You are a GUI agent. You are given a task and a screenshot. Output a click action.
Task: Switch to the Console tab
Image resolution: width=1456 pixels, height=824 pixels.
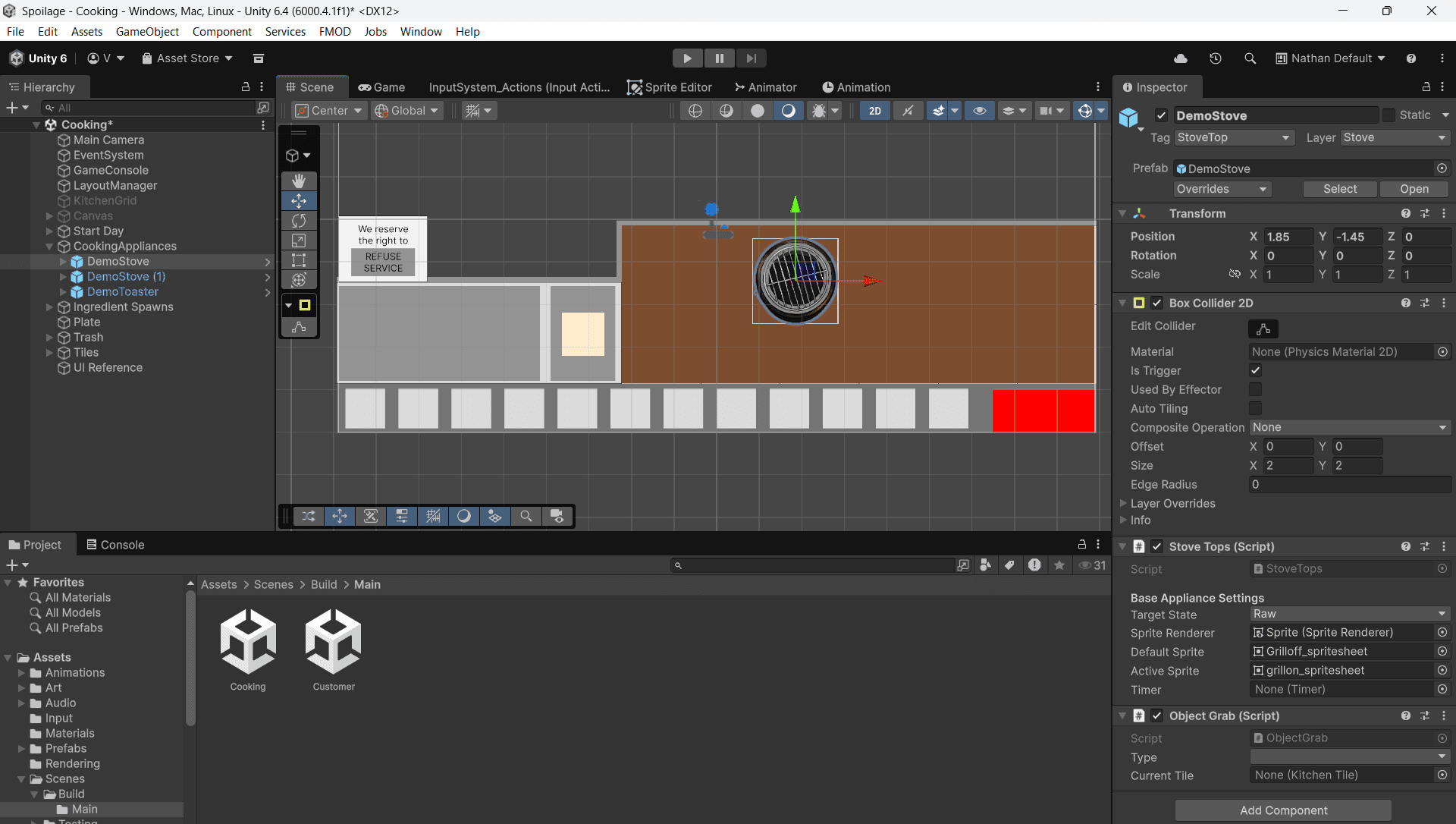115,545
